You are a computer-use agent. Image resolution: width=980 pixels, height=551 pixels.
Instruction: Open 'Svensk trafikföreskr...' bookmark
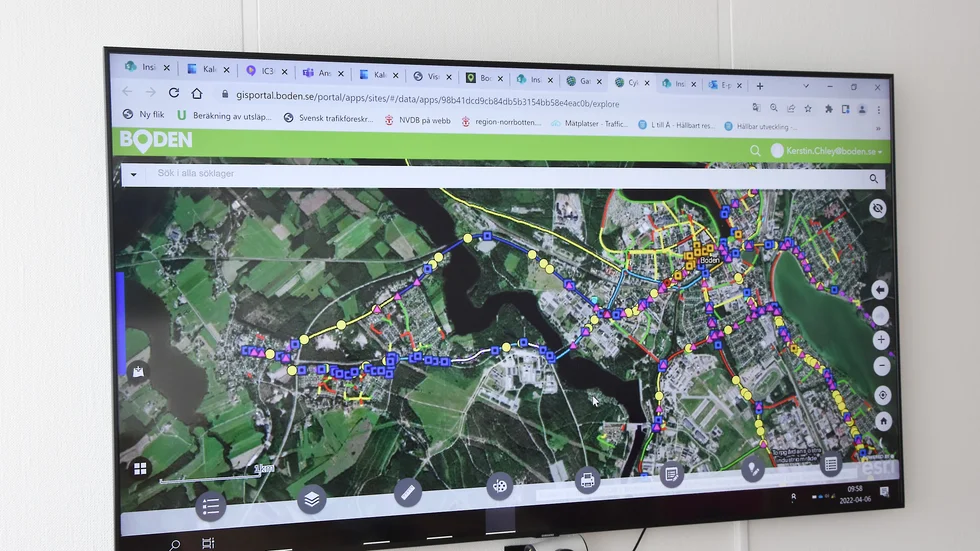(x=329, y=118)
